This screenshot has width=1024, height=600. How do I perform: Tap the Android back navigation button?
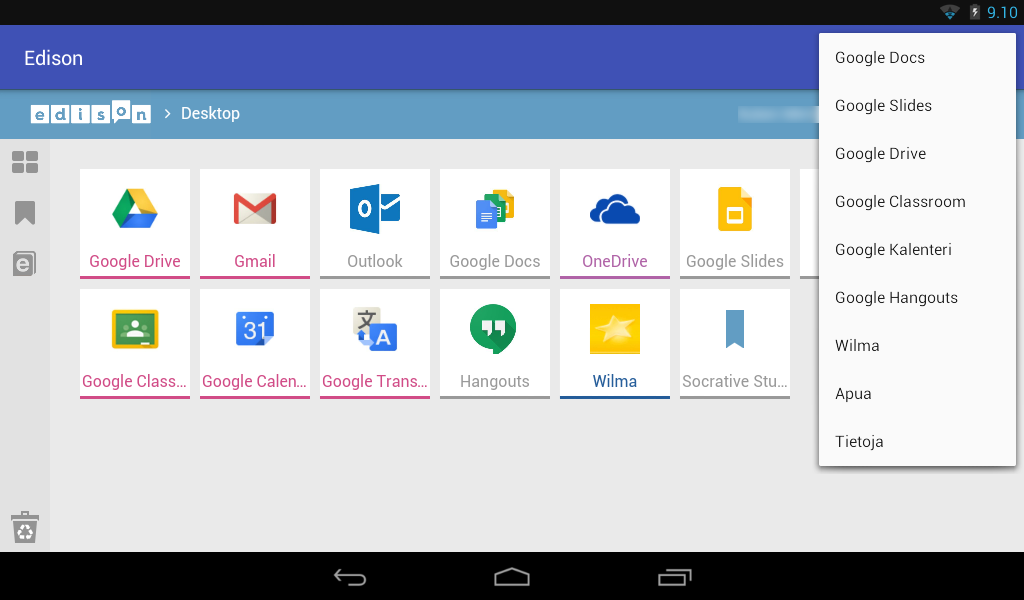tap(350, 577)
